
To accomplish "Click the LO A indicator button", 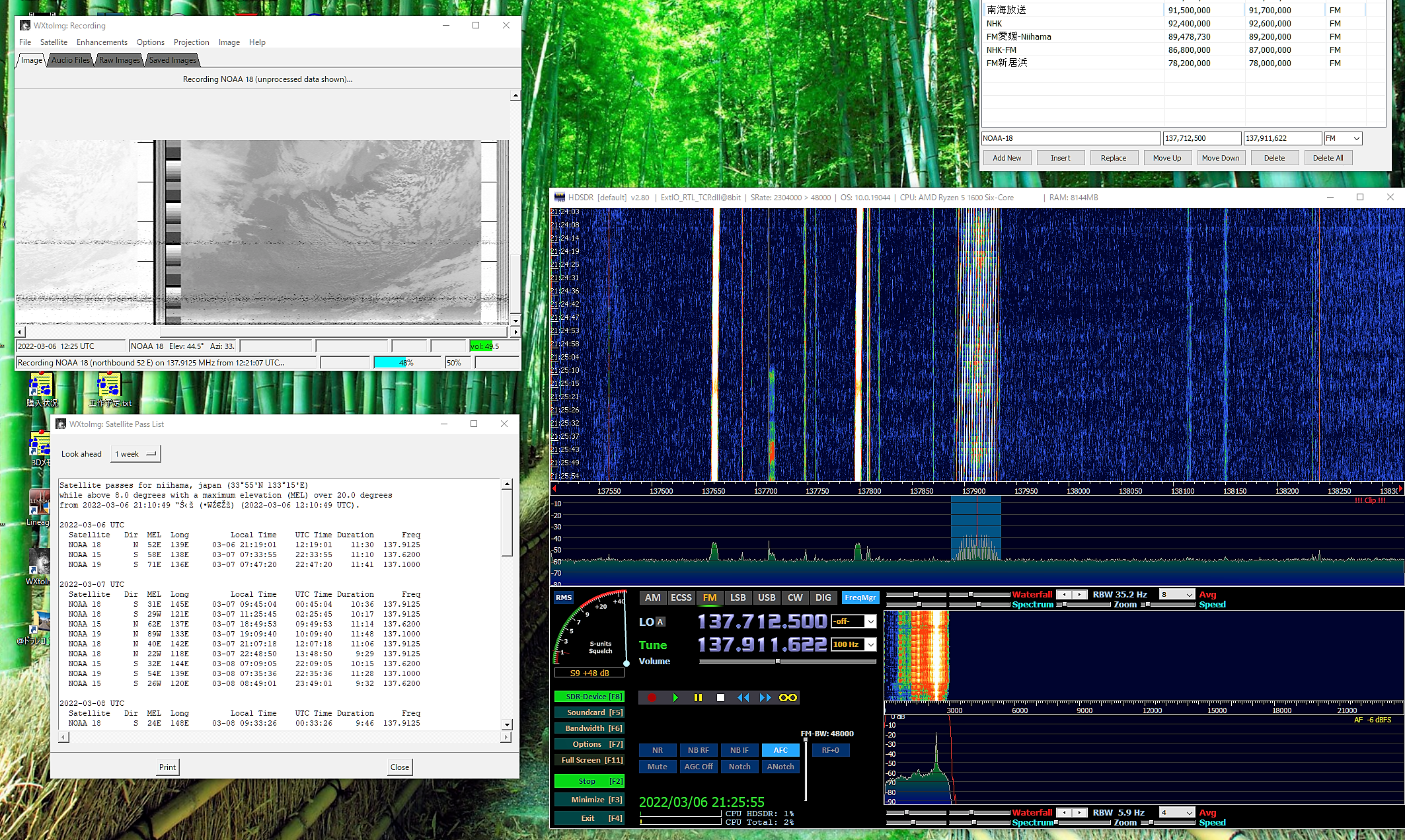I will coord(660,622).
